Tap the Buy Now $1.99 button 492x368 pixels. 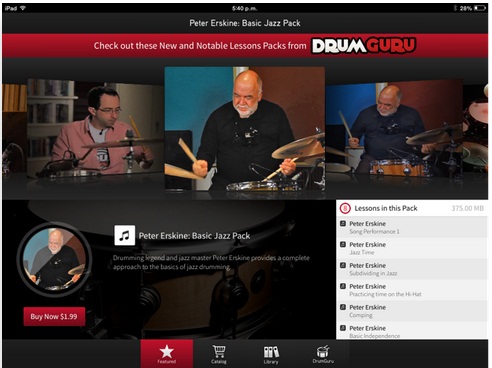click(54, 316)
